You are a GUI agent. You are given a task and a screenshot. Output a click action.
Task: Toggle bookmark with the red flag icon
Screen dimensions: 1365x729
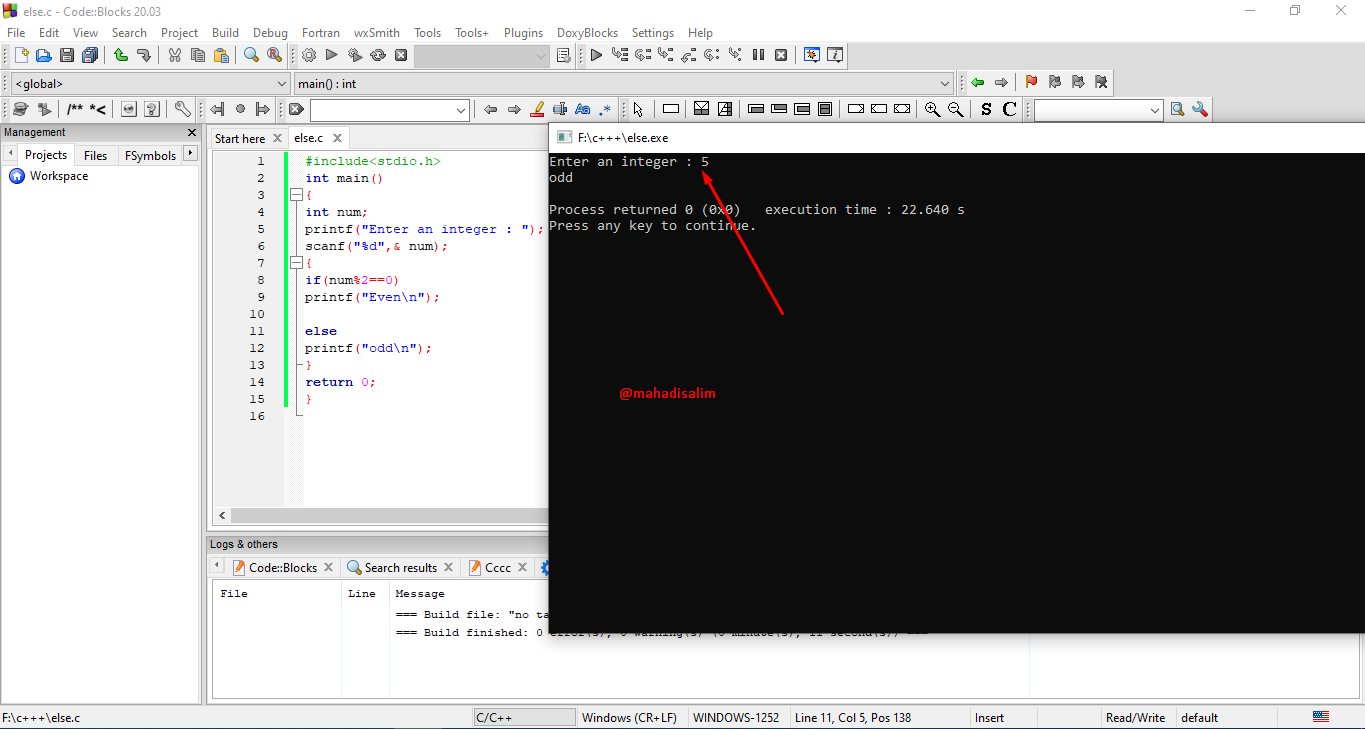coord(1031,83)
